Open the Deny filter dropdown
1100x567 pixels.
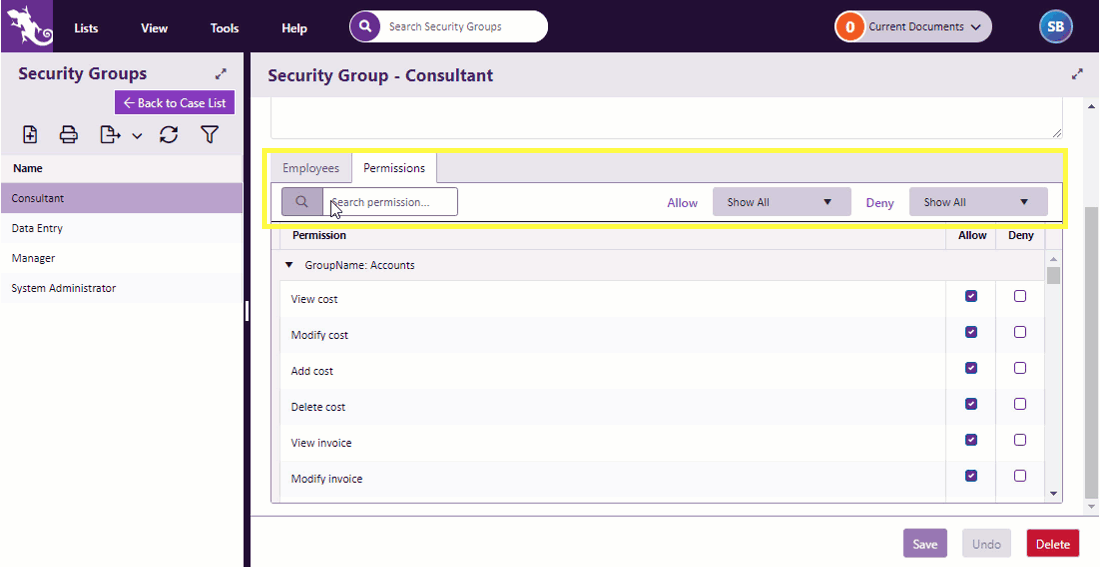[977, 202]
